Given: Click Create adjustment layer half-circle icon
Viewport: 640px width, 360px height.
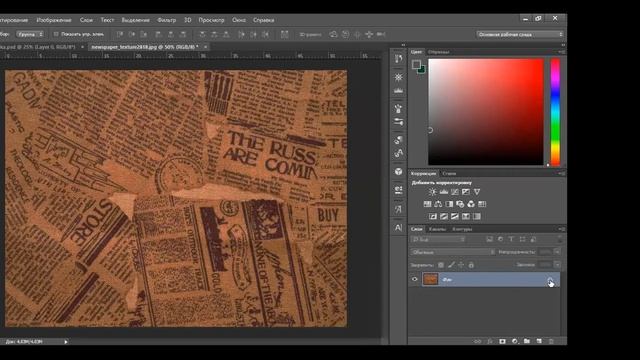Looking at the screenshot, I should point(515,341).
